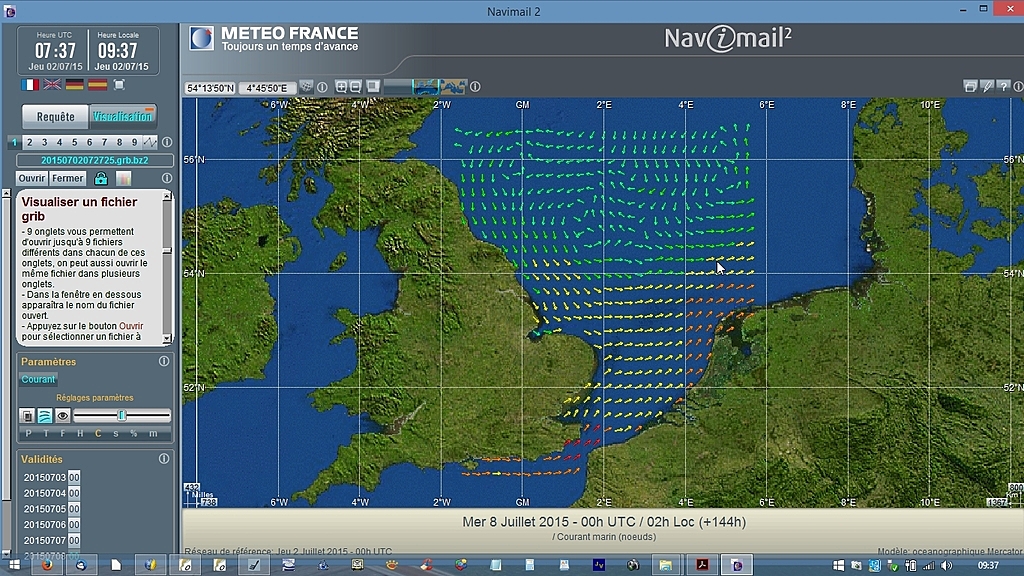The image size is (1024, 576).
Task: Open info for the Paramètres panel
Action: [x=164, y=361]
